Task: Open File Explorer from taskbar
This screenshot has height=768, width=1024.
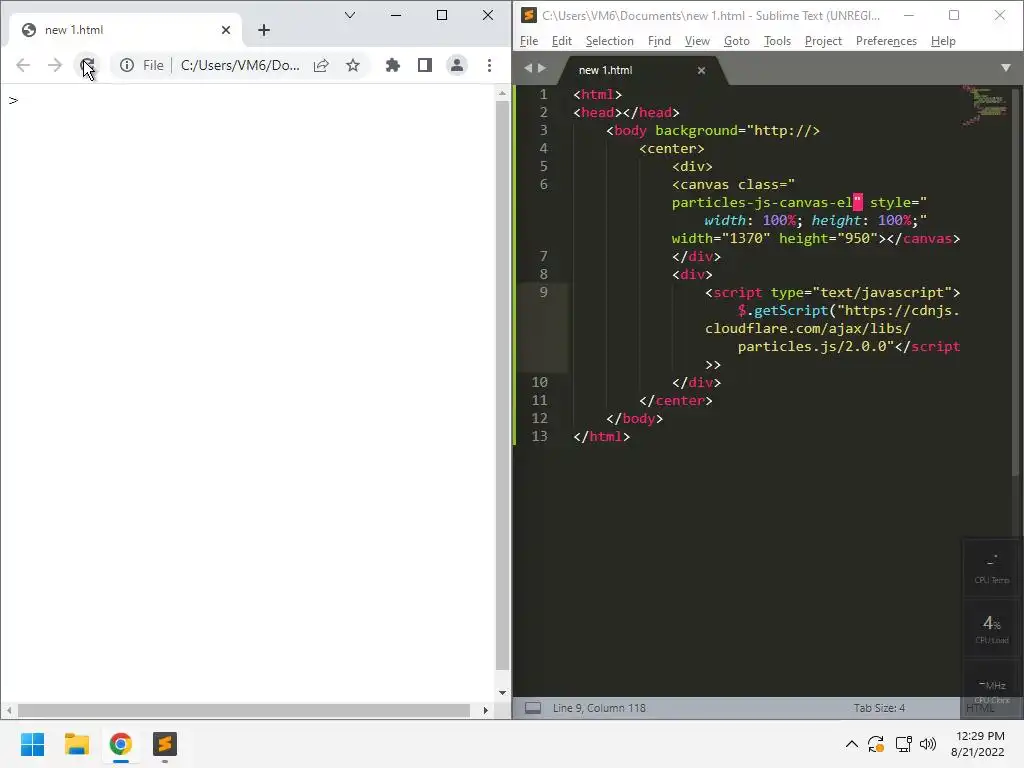Action: pos(77,744)
